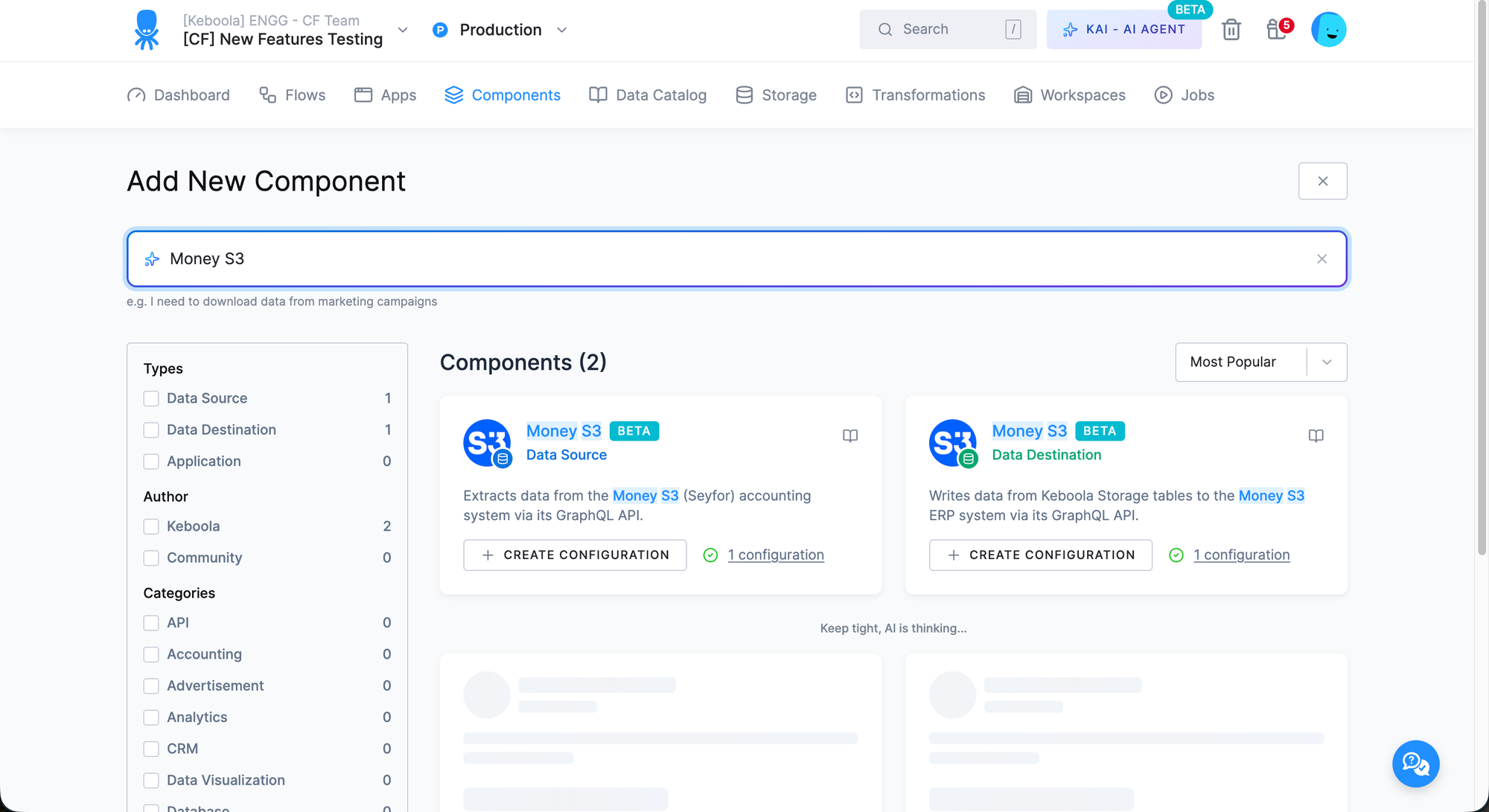Viewport: 1489px width, 812px height.
Task: Open the gift box what's new icon
Action: pos(1276,30)
